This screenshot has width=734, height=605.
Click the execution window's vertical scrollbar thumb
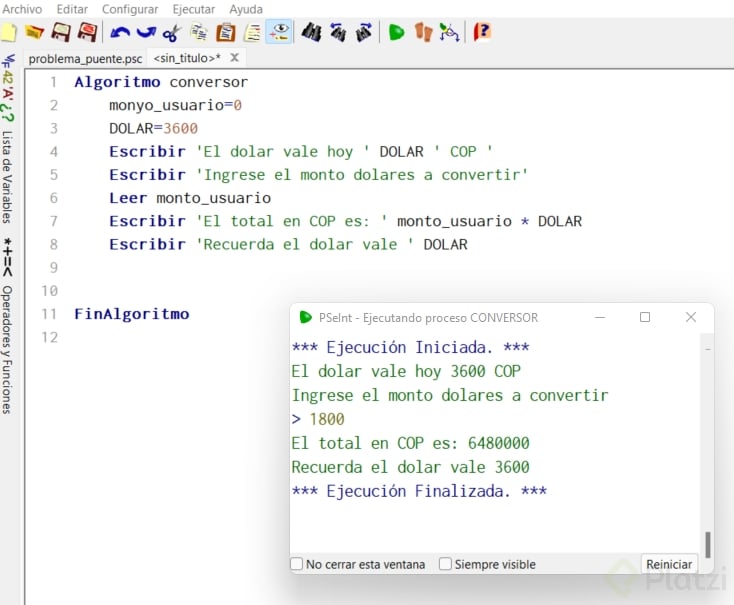(708, 545)
